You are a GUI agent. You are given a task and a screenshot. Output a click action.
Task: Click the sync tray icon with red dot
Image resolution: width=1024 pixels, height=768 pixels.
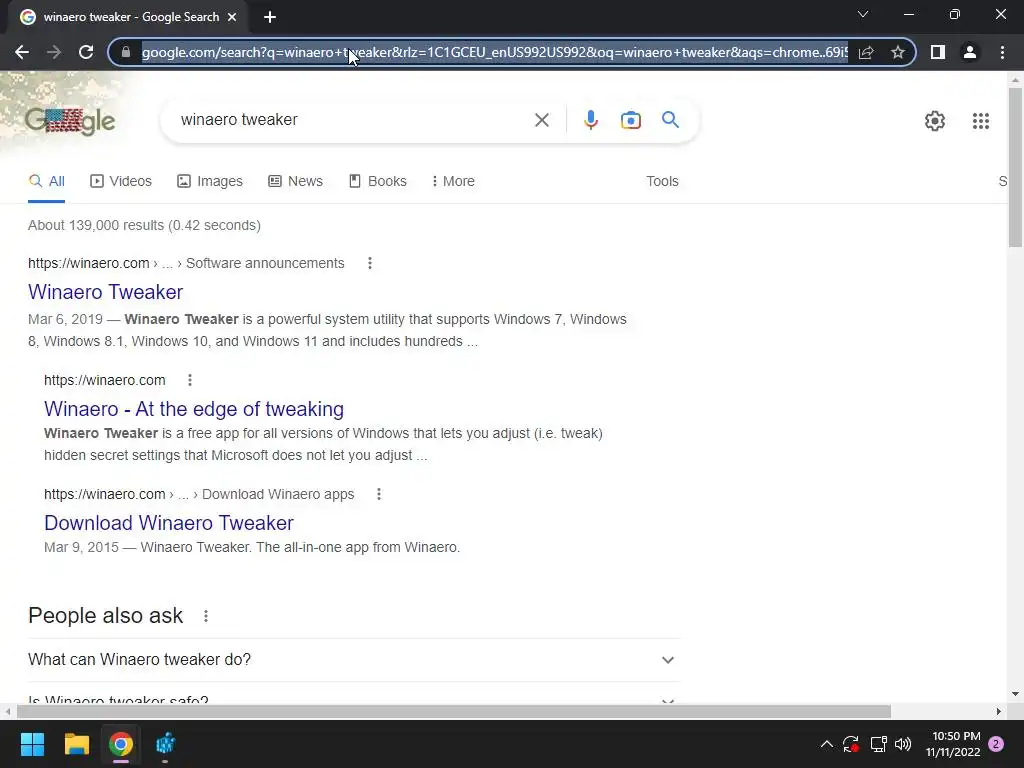(x=851, y=744)
